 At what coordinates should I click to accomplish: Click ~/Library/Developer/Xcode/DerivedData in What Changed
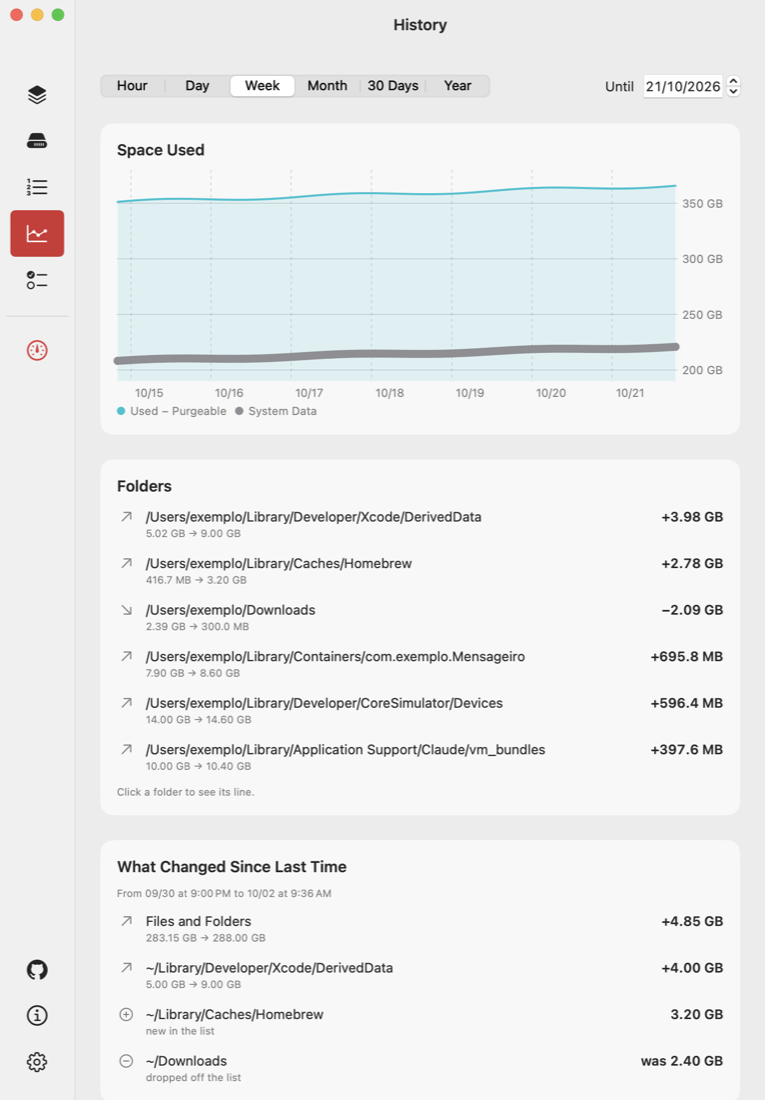click(x=420, y=975)
